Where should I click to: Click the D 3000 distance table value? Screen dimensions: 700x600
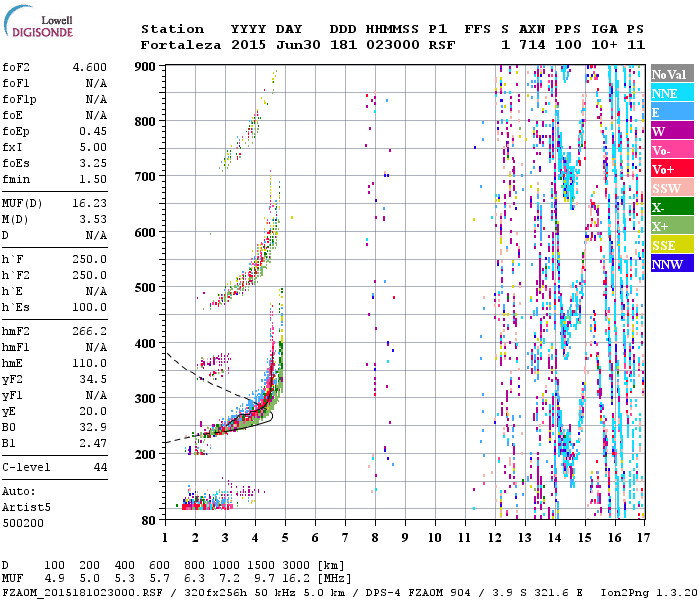click(296, 566)
